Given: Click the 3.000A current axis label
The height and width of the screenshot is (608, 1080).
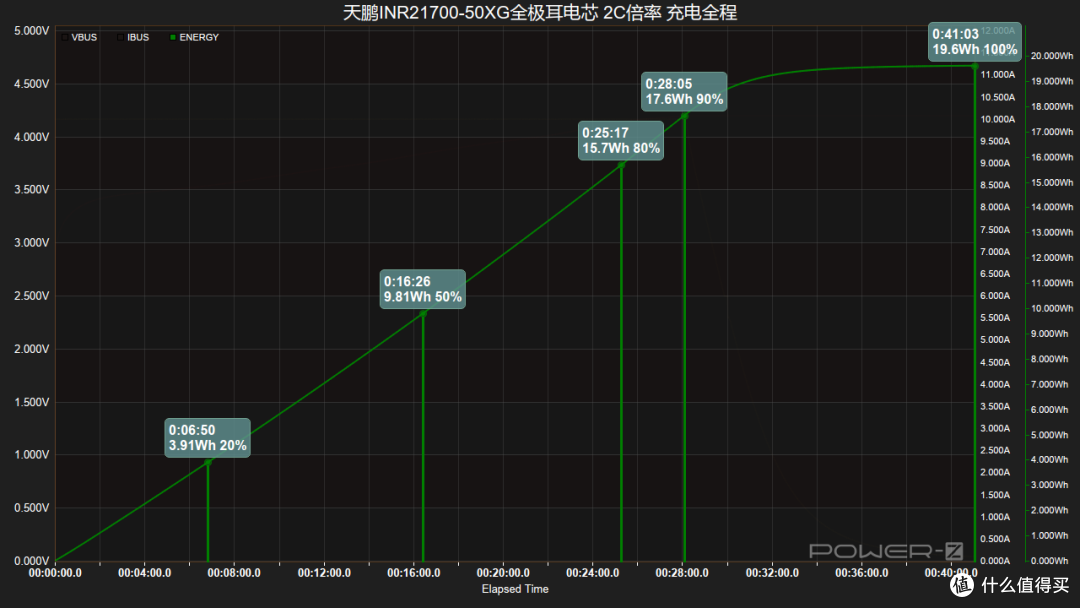Looking at the screenshot, I should pyautogui.click(x=995, y=428).
